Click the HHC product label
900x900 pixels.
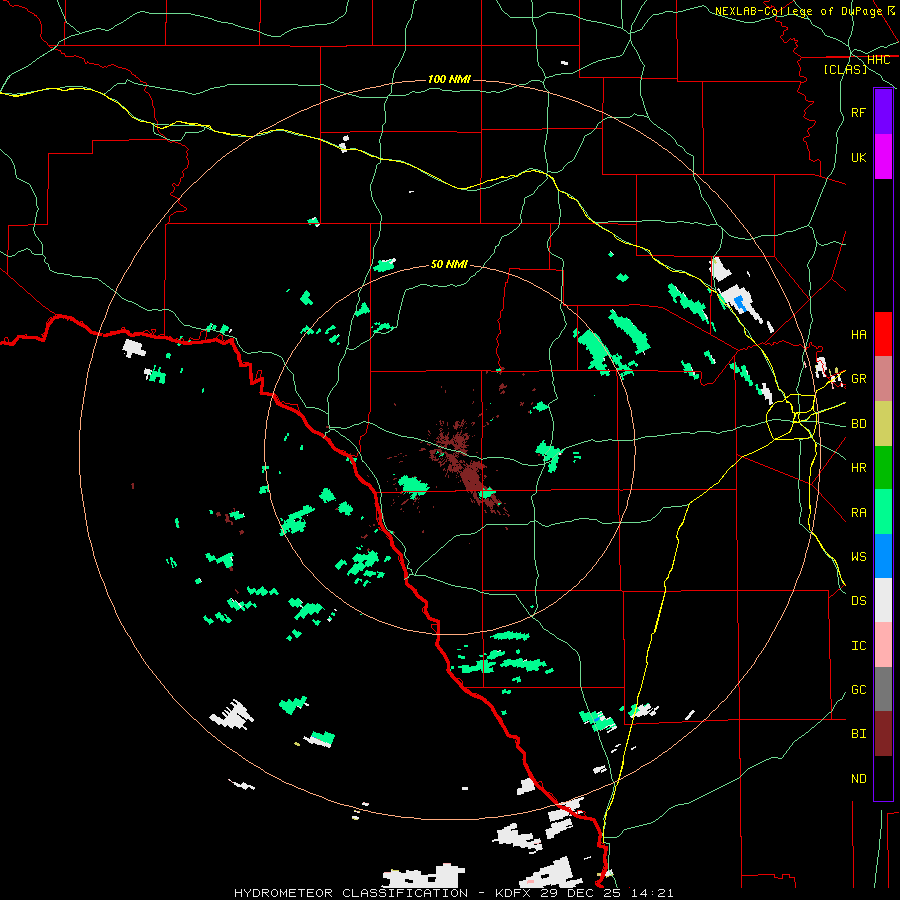coord(878,60)
